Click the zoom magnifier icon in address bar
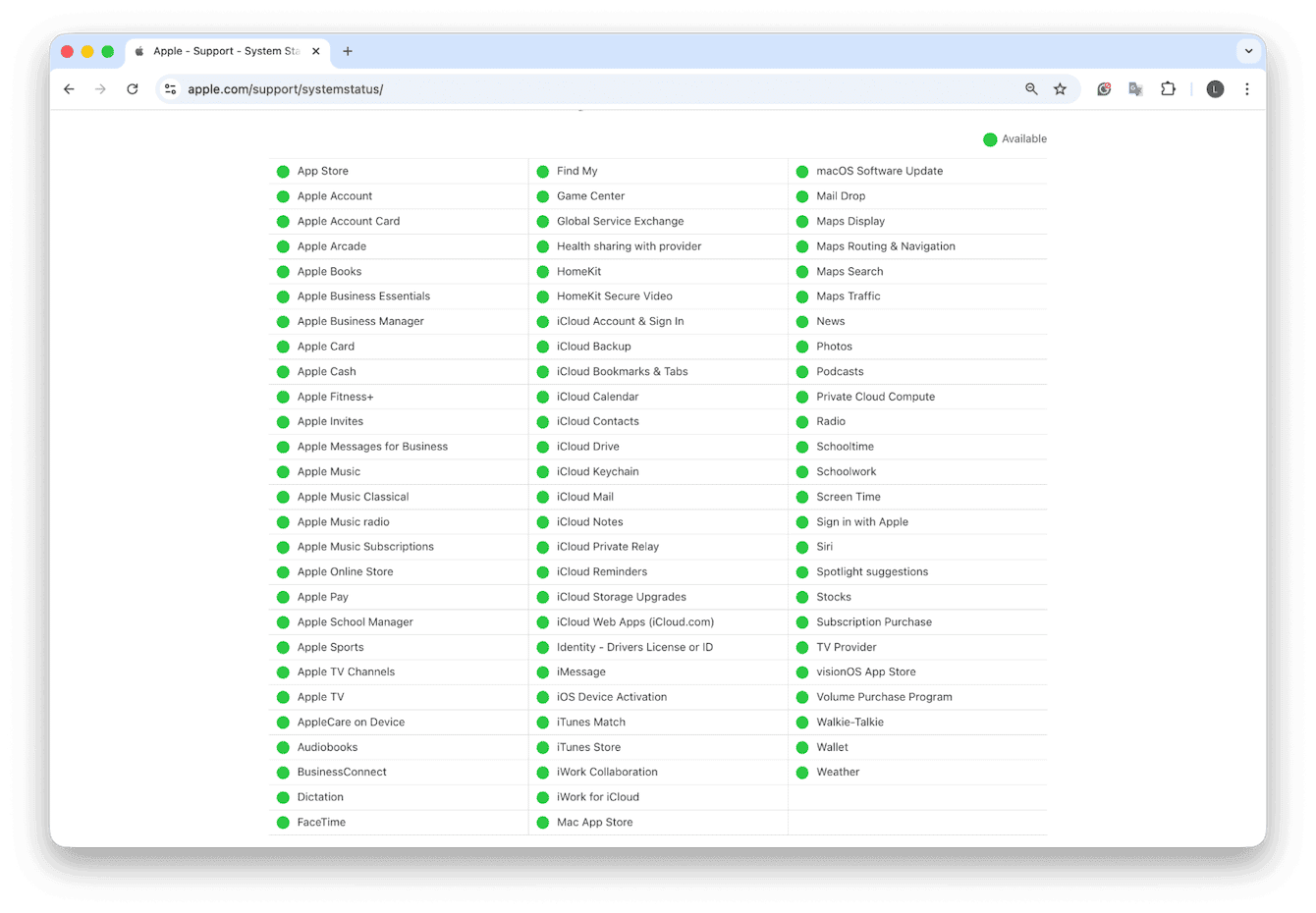This screenshot has height=913, width=1316. (1030, 88)
